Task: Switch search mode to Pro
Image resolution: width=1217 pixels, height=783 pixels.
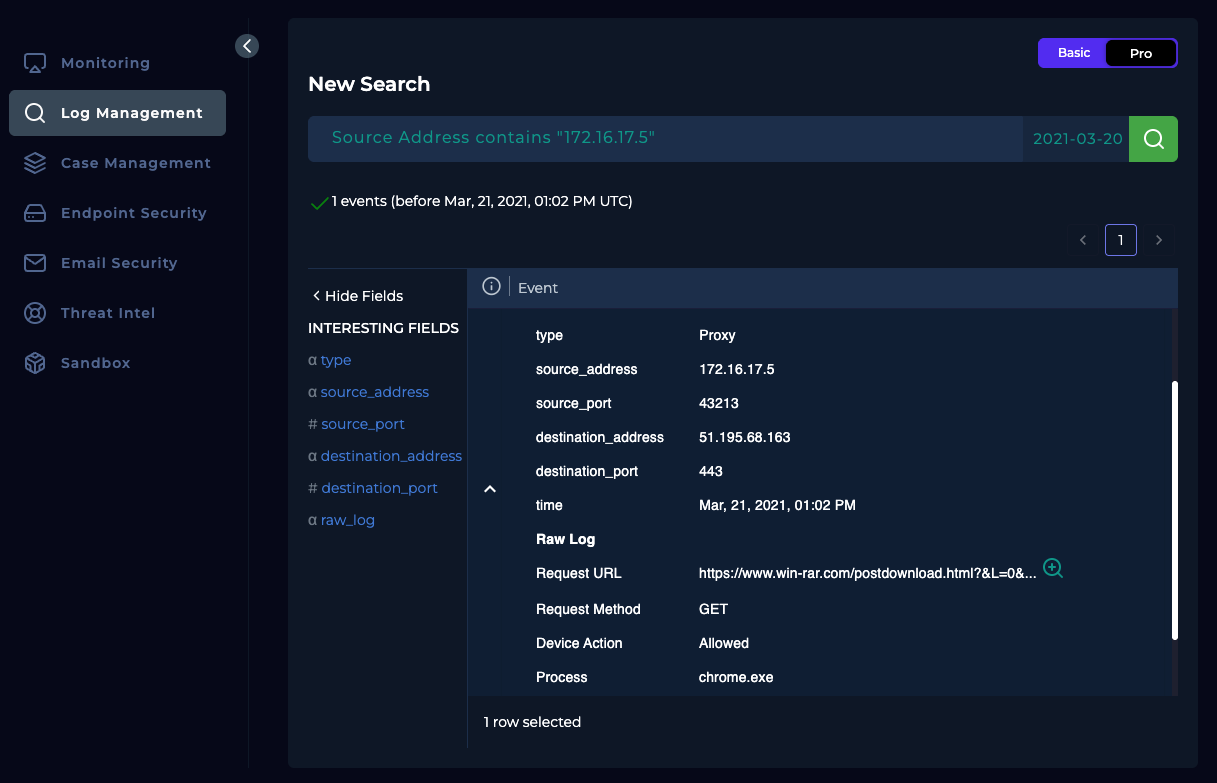Action: pos(1140,53)
